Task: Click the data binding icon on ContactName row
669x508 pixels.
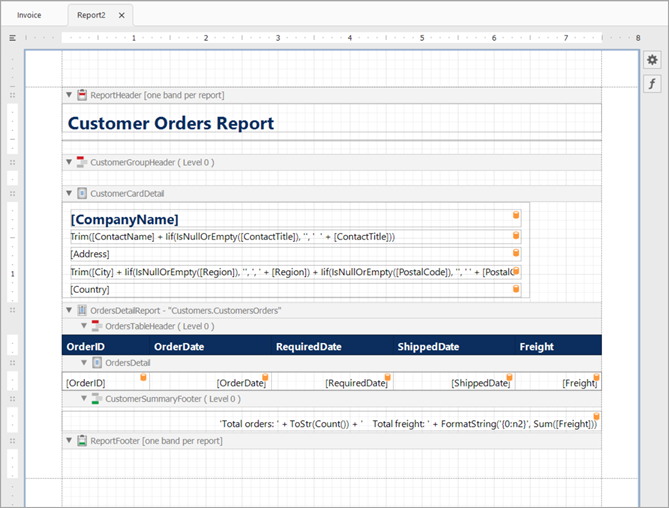Action: coord(516,235)
